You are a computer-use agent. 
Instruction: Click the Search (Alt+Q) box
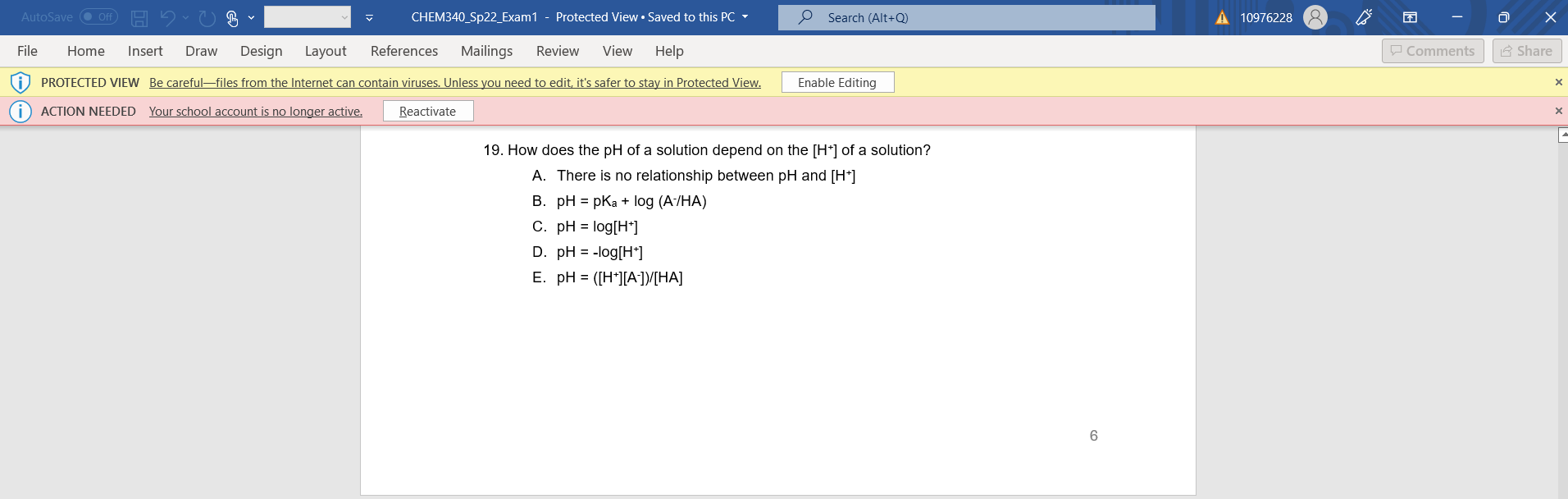[967, 17]
